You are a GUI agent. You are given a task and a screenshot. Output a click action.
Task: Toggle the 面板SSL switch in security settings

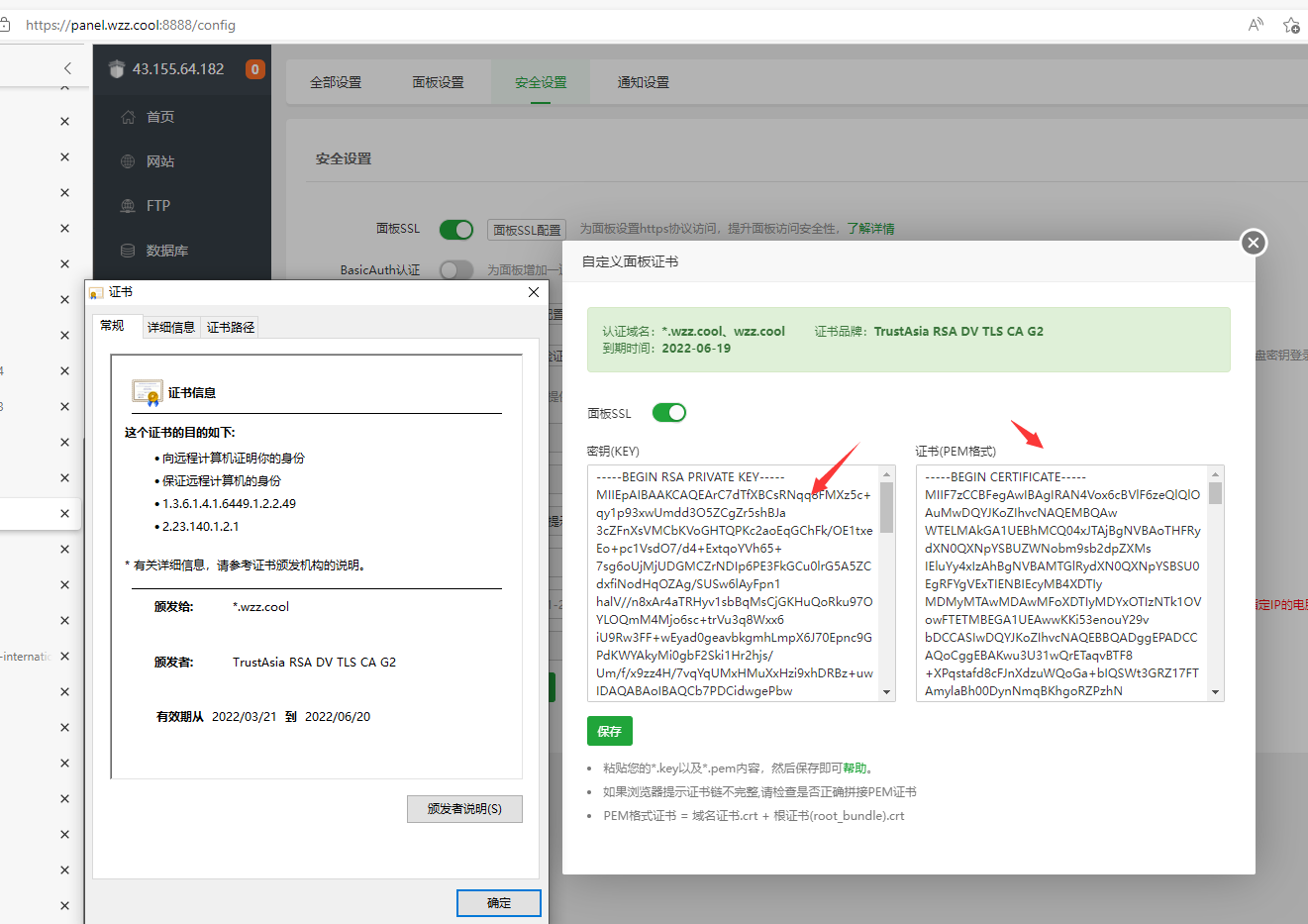(x=456, y=229)
